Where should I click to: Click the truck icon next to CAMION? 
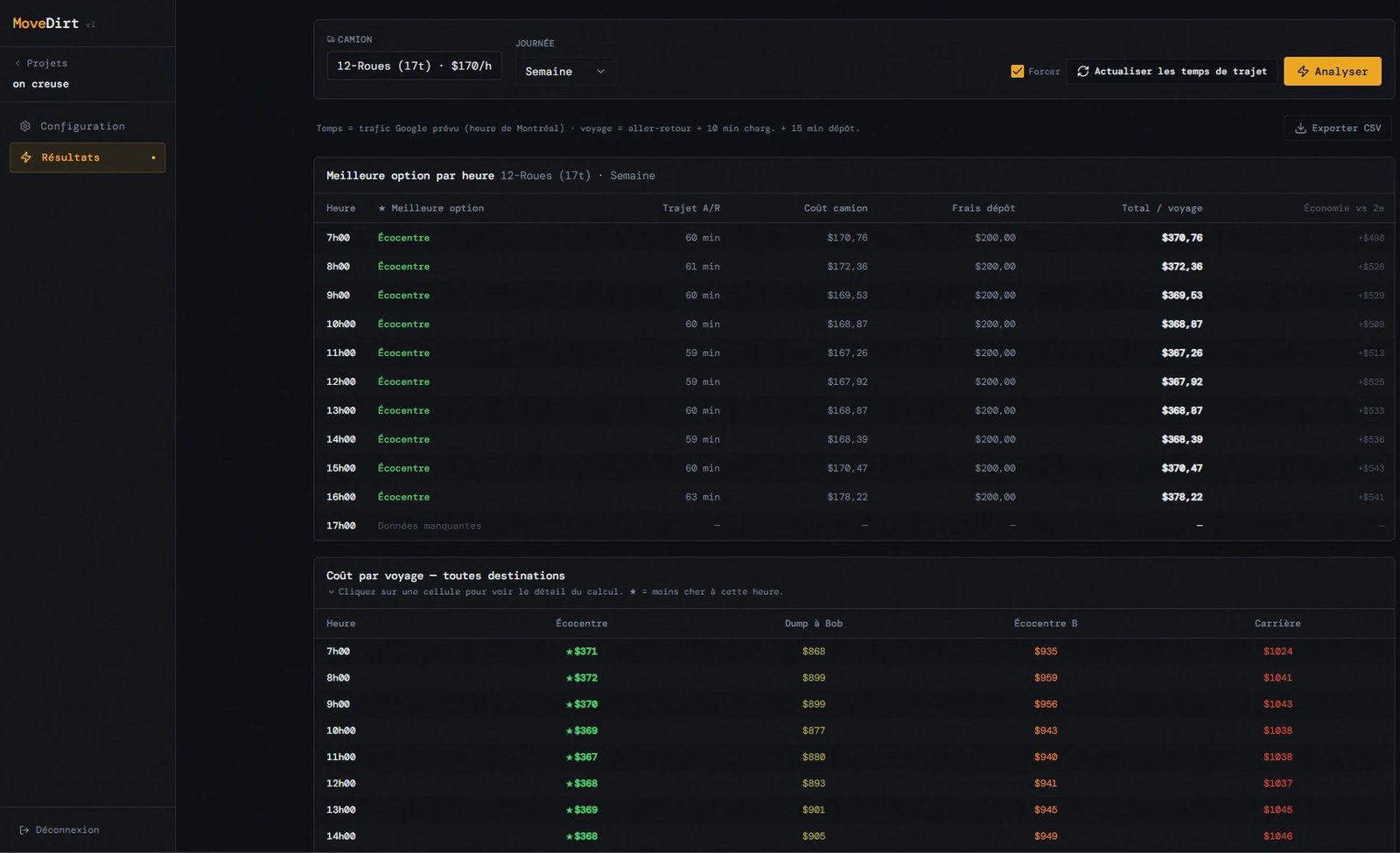[331, 39]
